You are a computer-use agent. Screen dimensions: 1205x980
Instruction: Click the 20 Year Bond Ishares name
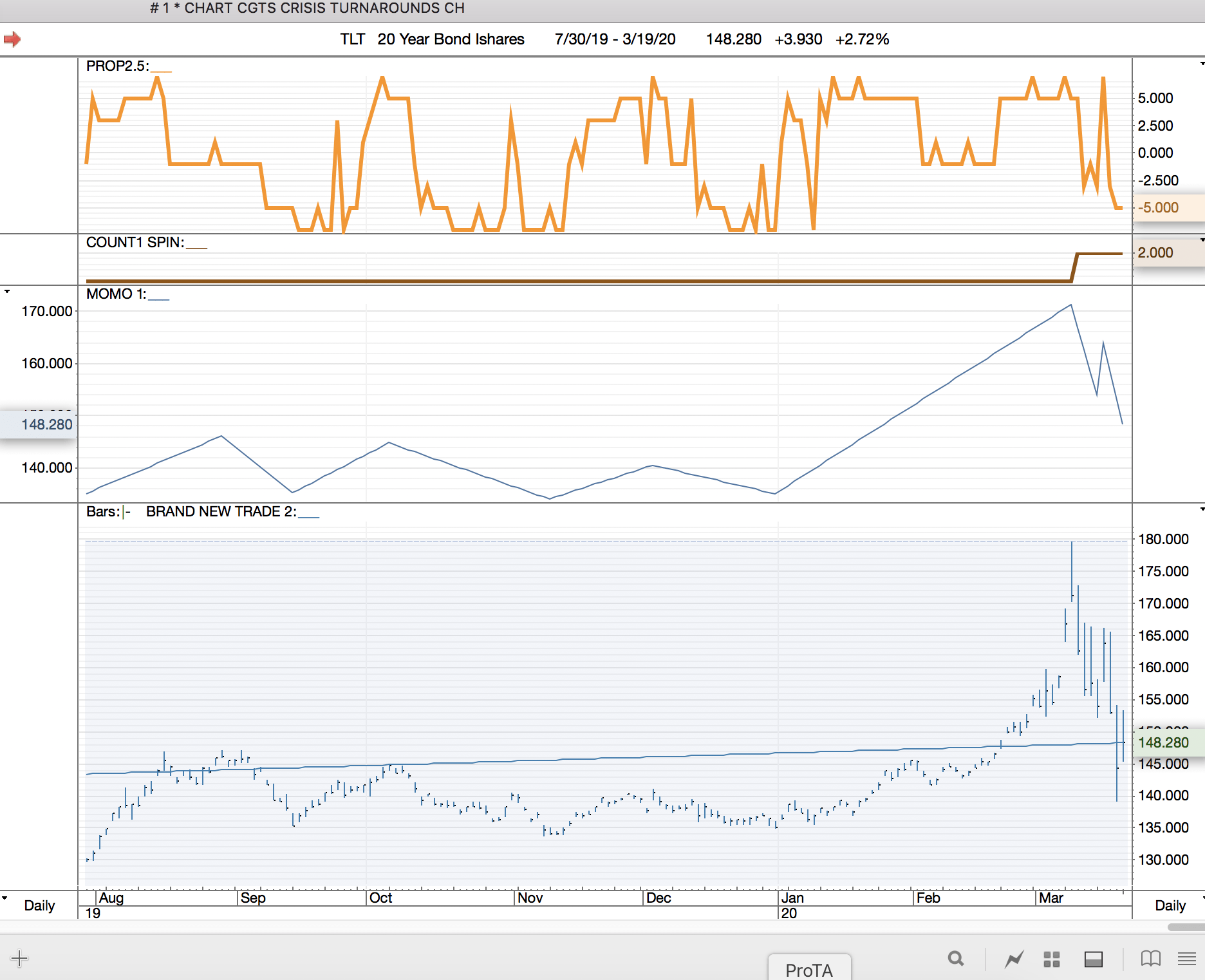(x=451, y=39)
